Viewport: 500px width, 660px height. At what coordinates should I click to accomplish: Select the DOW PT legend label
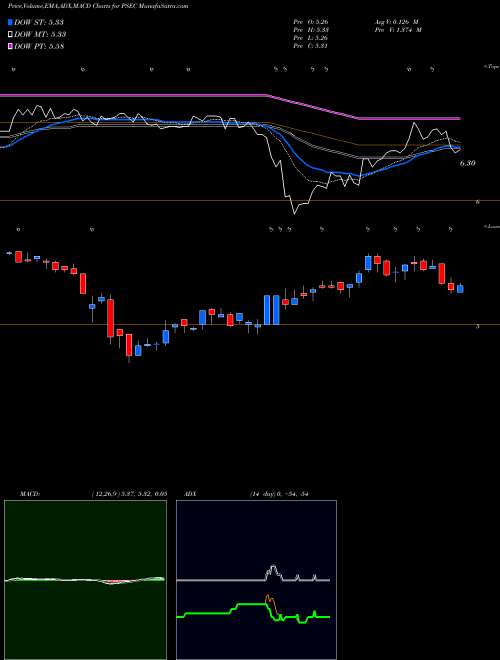tap(39, 46)
